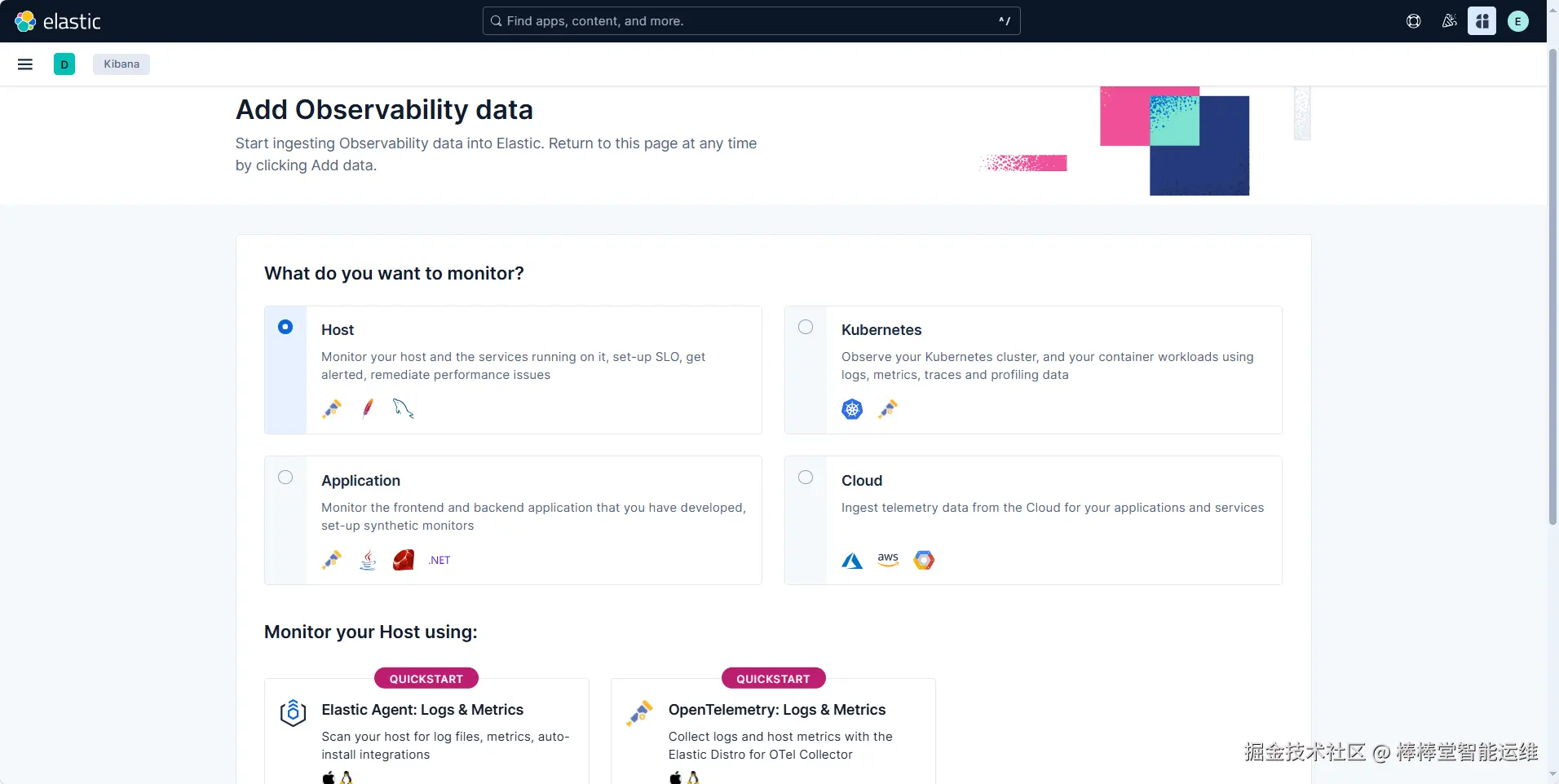Select the Host radio button
The height and width of the screenshot is (784, 1559).
click(x=285, y=327)
